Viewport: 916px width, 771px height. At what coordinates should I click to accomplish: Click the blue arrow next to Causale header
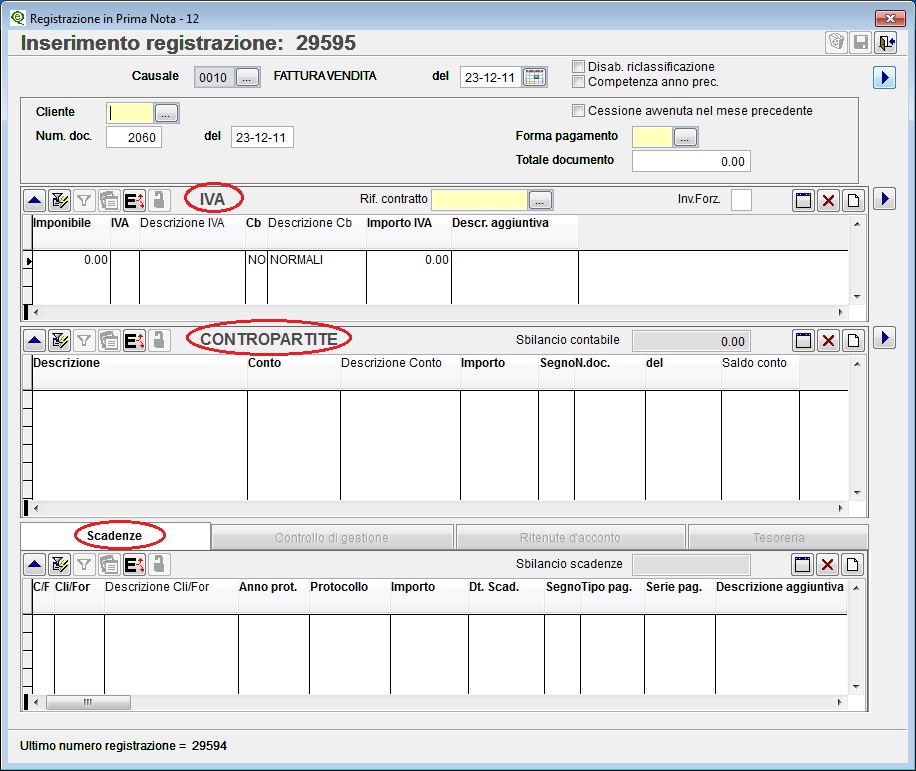point(884,77)
